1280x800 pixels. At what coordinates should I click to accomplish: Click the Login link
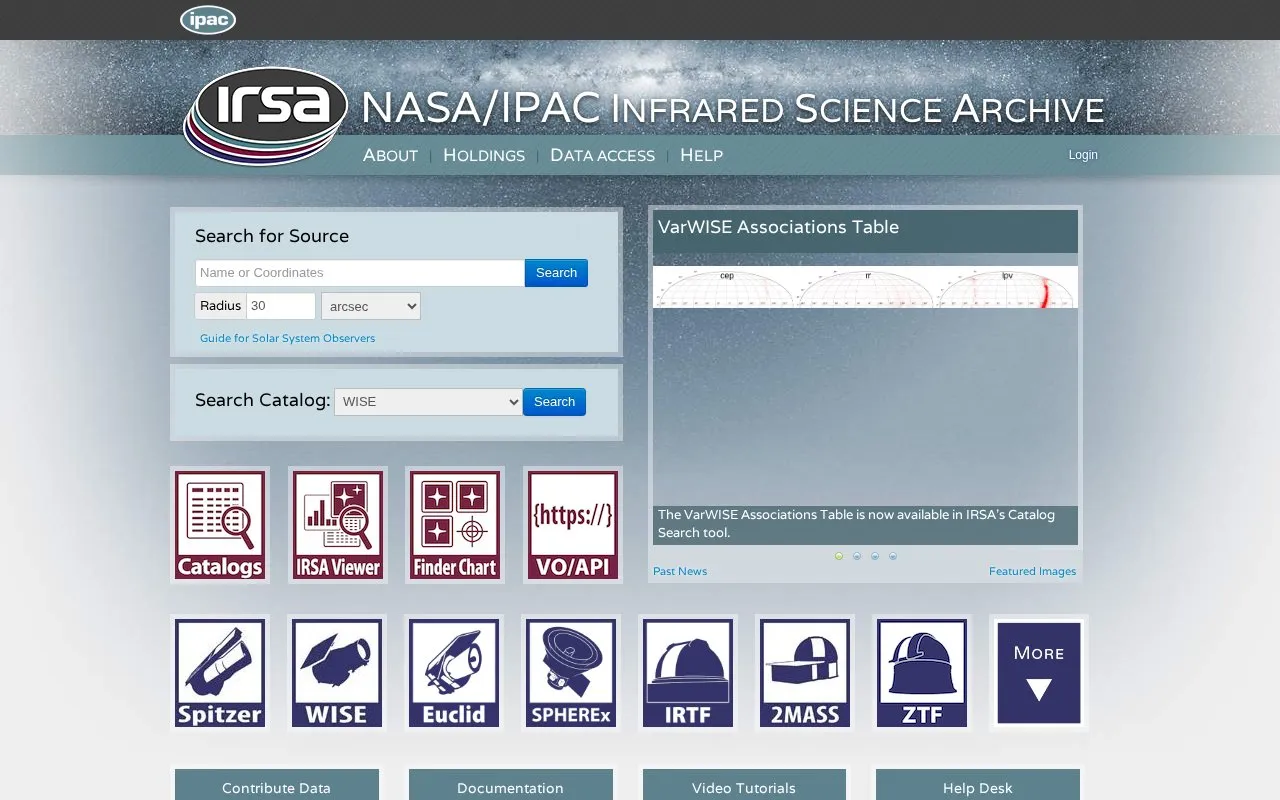point(1083,155)
